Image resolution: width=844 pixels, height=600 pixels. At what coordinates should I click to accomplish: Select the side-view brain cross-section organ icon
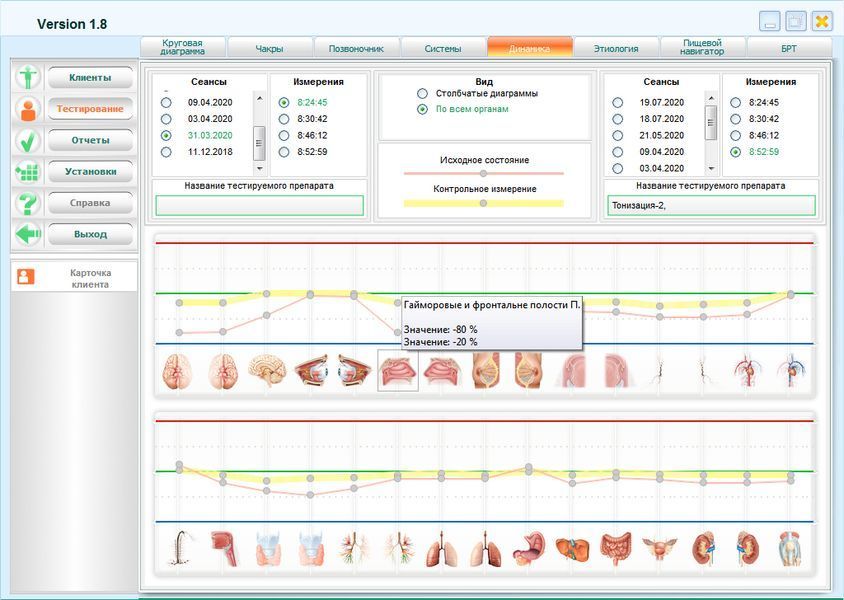pyautogui.click(x=266, y=370)
